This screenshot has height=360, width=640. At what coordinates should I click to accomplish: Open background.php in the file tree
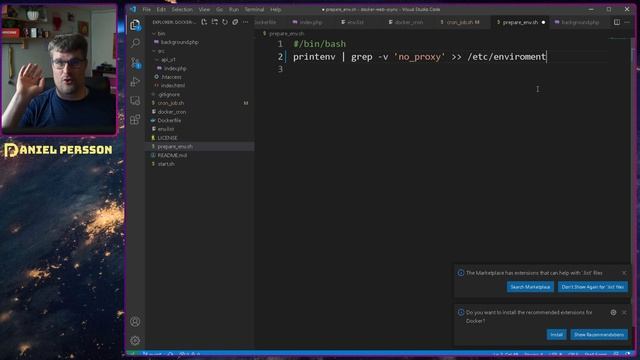179,42
